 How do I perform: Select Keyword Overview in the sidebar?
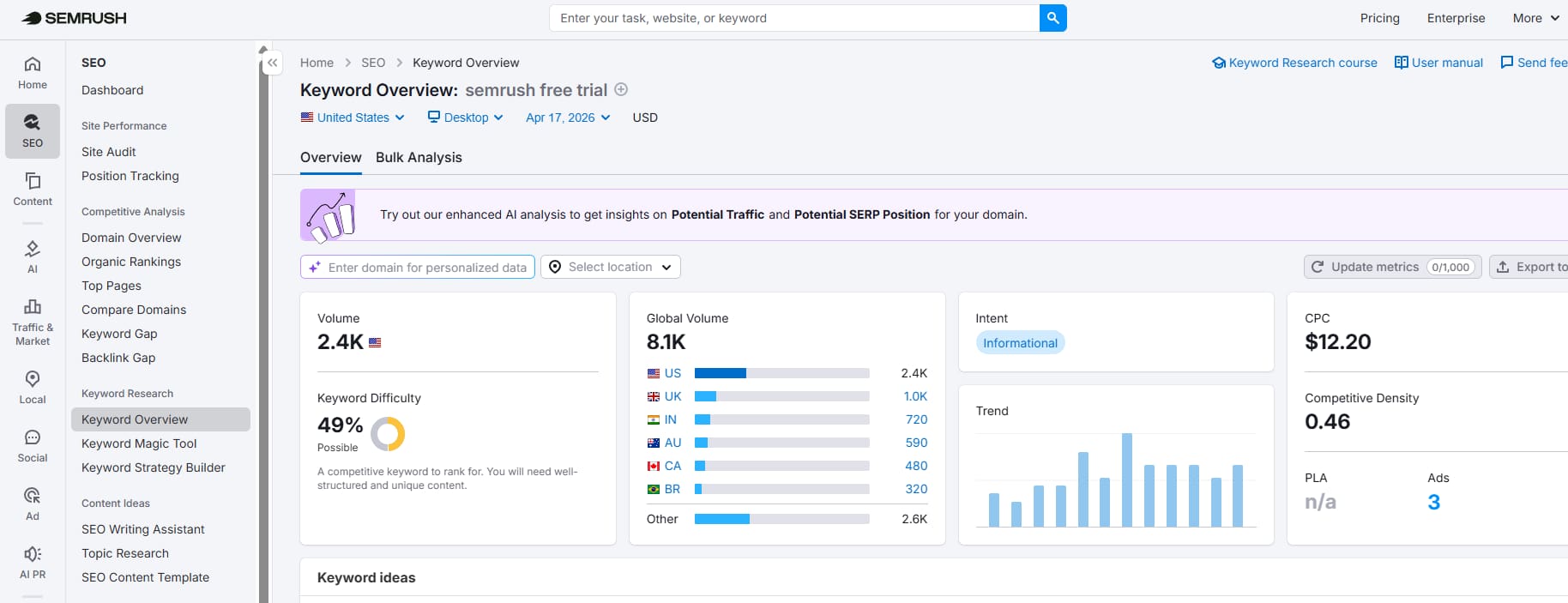tap(160, 419)
